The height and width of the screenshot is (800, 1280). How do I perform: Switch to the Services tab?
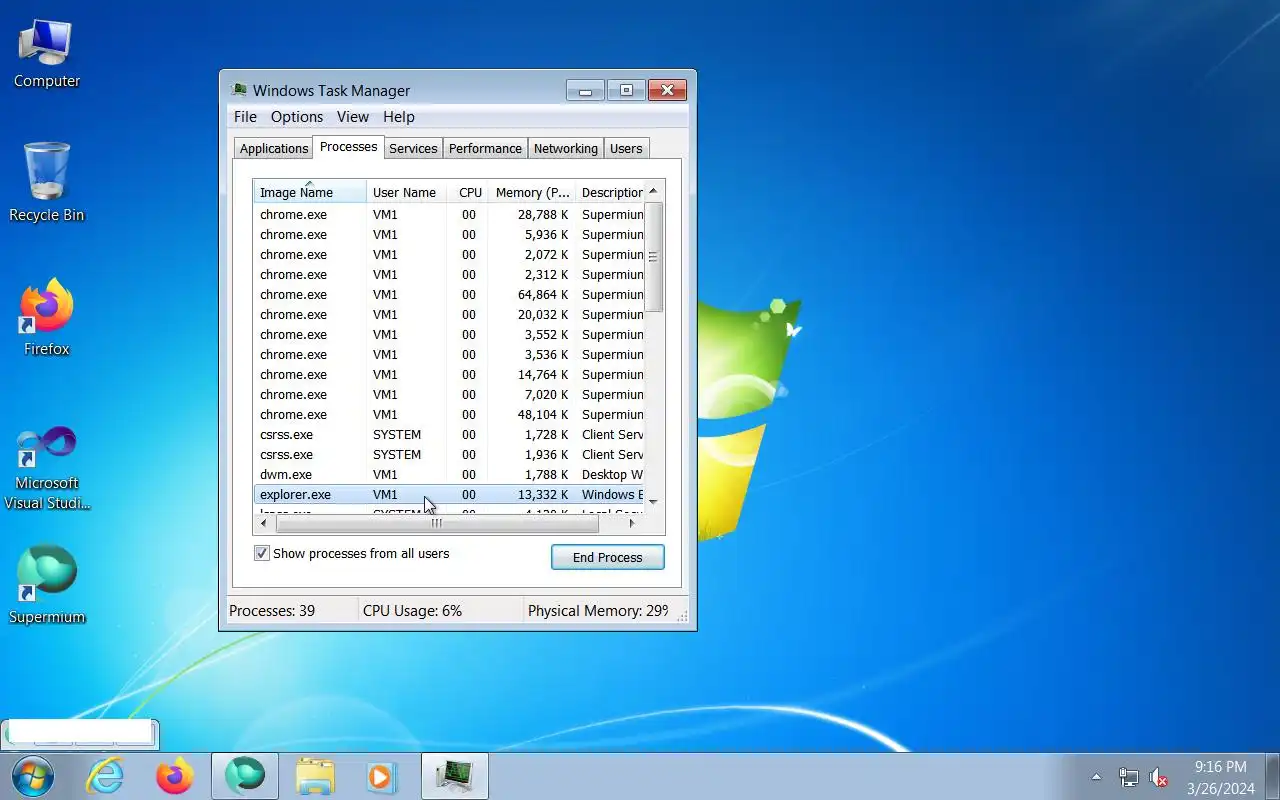click(x=413, y=148)
